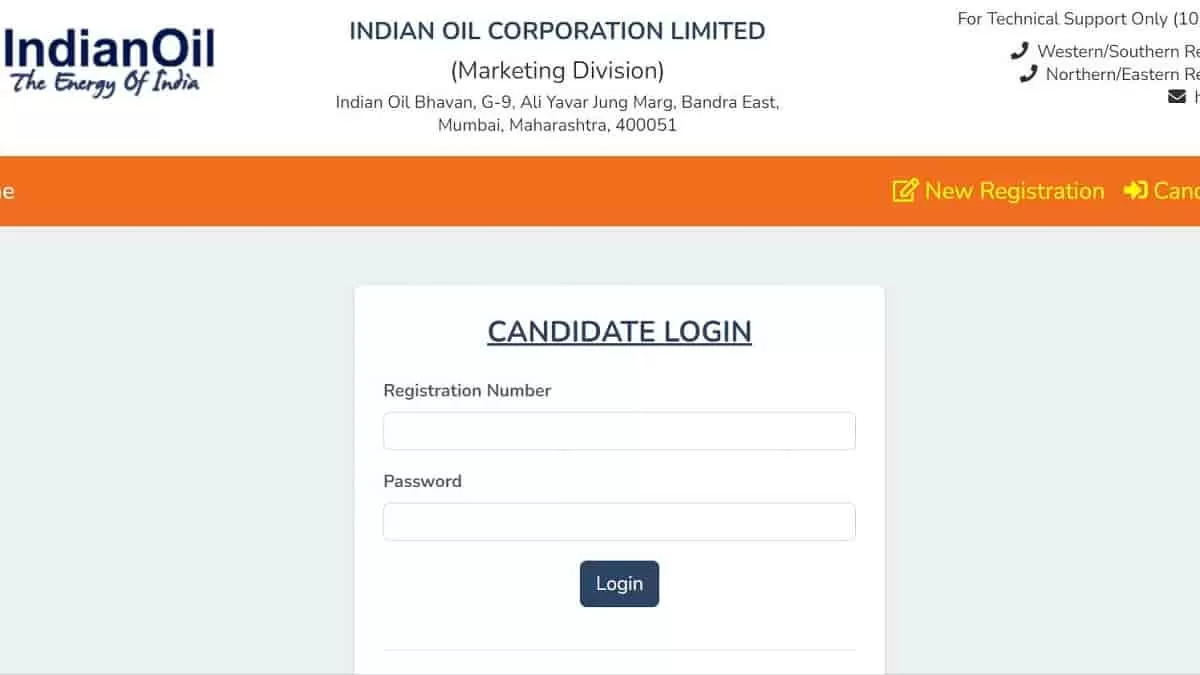Click the CANDIDATE LOGIN heading
The width and height of the screenshot is (1200, 675).
(x=619, y=331)
